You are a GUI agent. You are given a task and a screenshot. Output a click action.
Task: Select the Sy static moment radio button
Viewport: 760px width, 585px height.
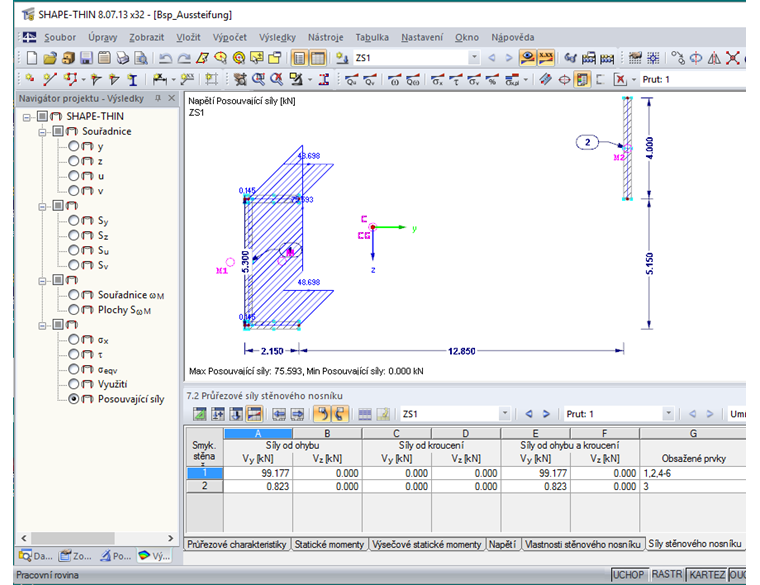(74, 221)
